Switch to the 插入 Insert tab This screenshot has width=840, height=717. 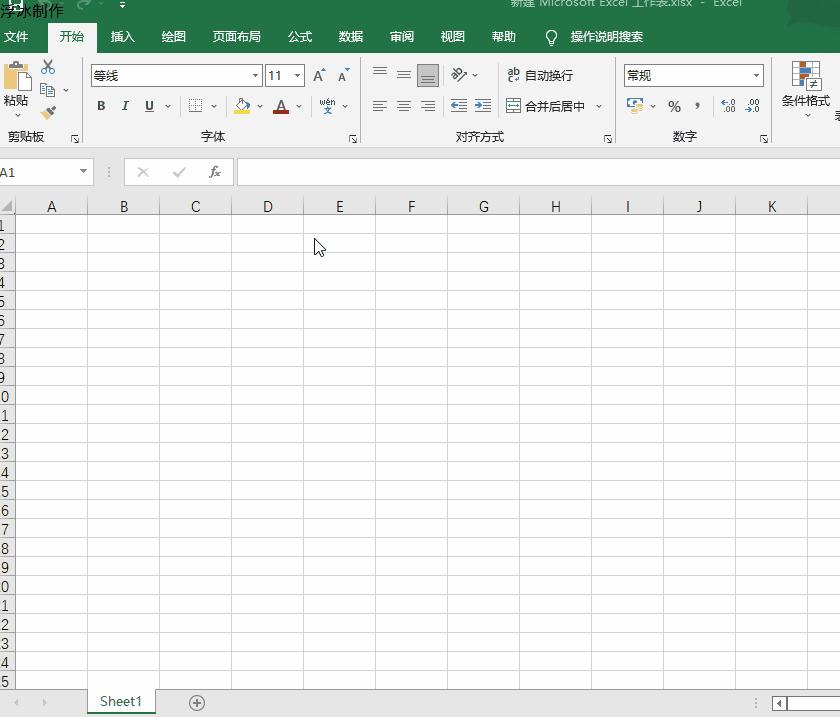pyautogui.click(x=122, y=37)
